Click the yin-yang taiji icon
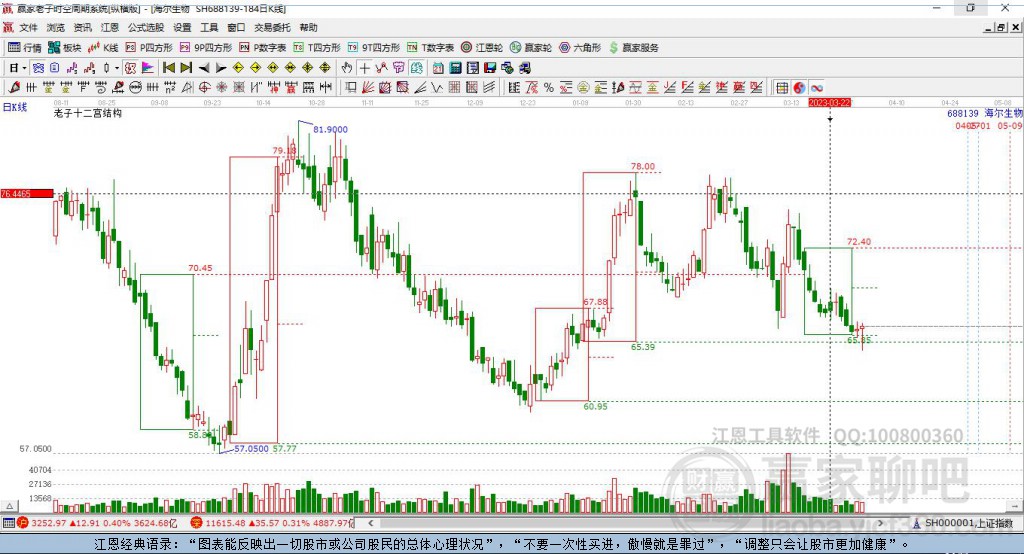The width and height of the screenshot is (1024, 554). coord(799,88)
